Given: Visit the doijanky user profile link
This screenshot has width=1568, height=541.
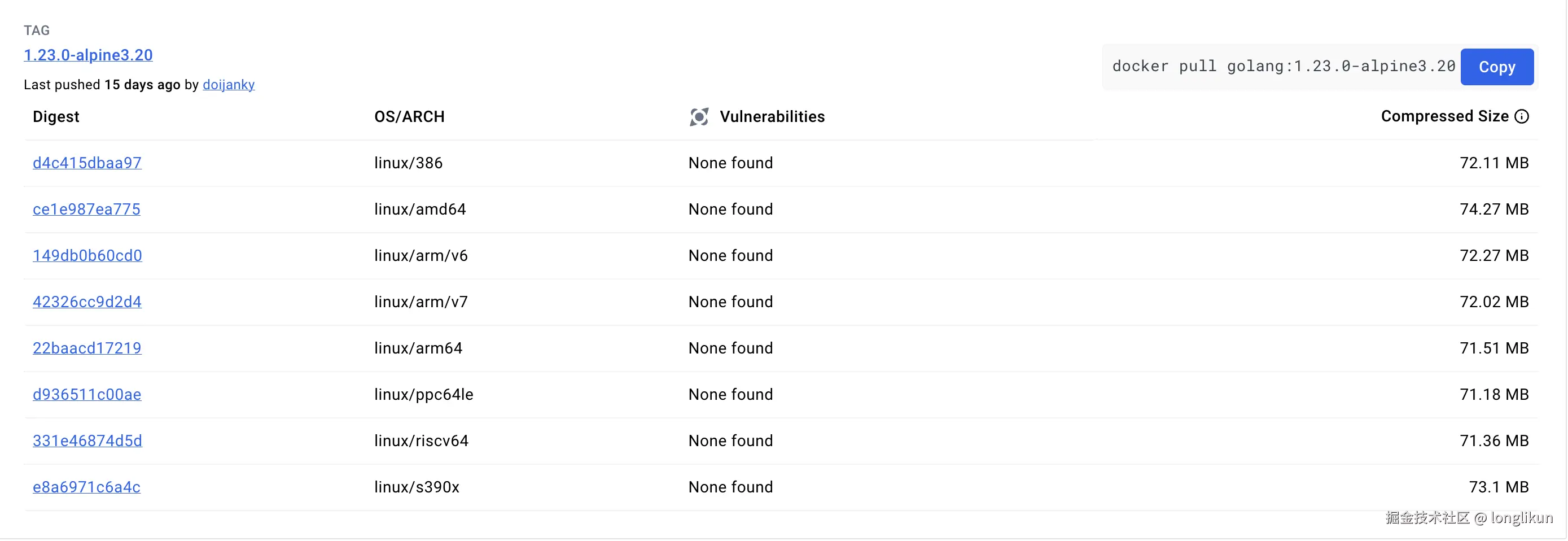Looking at the screenshot, I should pyautogui.click(x=228, y=85).
